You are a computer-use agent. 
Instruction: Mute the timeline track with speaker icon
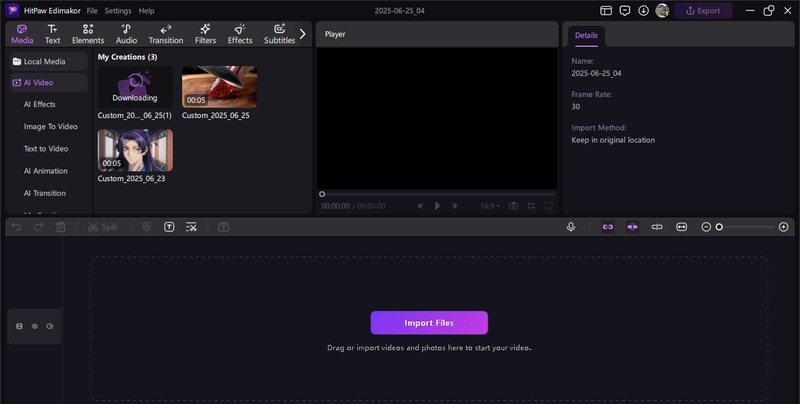[49, 326]
